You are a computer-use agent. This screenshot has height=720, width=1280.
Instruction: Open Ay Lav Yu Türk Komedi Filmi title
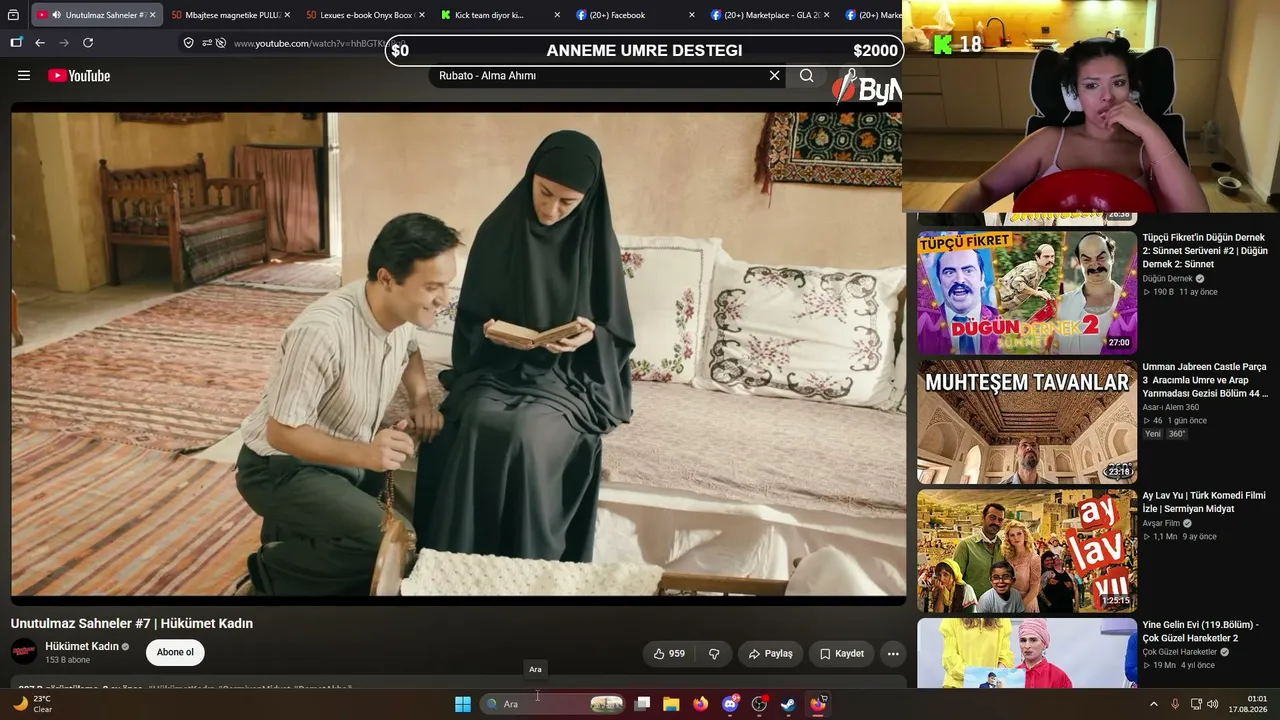1204,502
